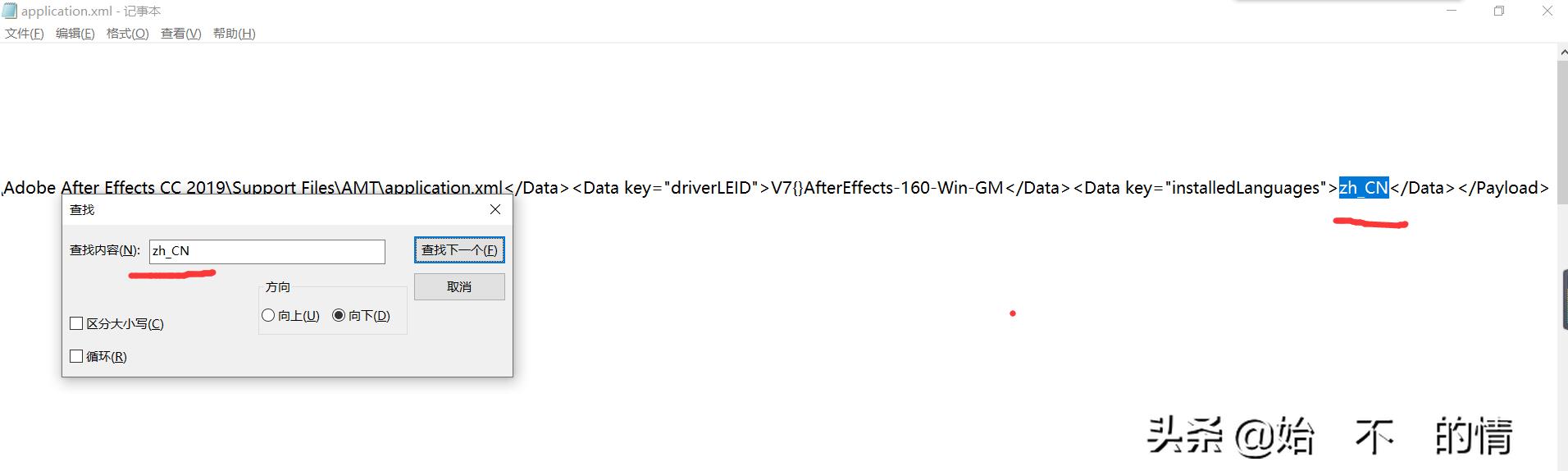Select the 向下 direction radio button
The width and height of the screenshot is (1568, 471).
[x=339, y=315]
